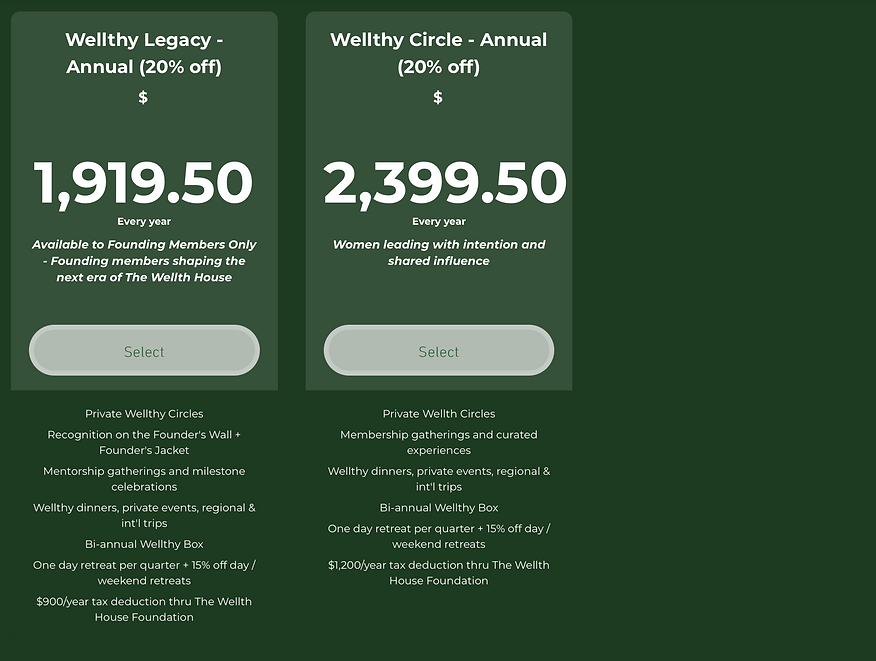Image resolution: width=876 pixels, height=661 pixels.
Task: Click the Wellthy Circle - Annual heading
Action: (438, 53)
